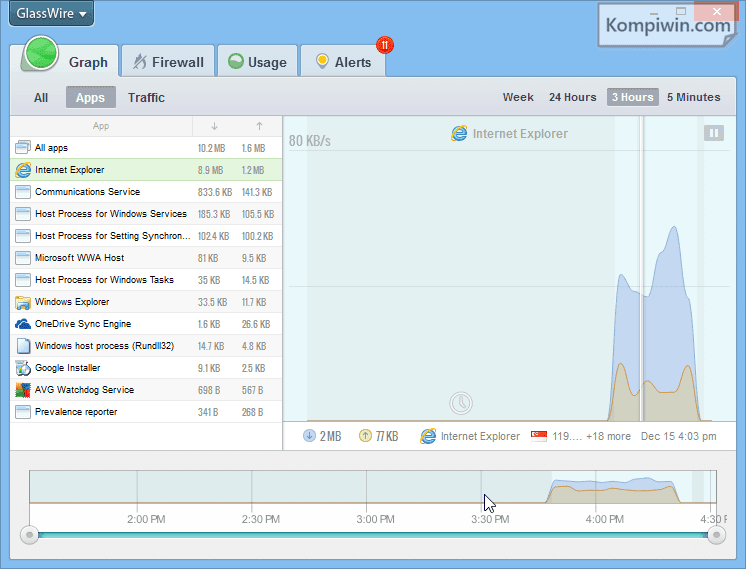Click the clock marker icon on graph
Image resolution: width=746 pixels, height=569 pixels.
coord(461,403)
